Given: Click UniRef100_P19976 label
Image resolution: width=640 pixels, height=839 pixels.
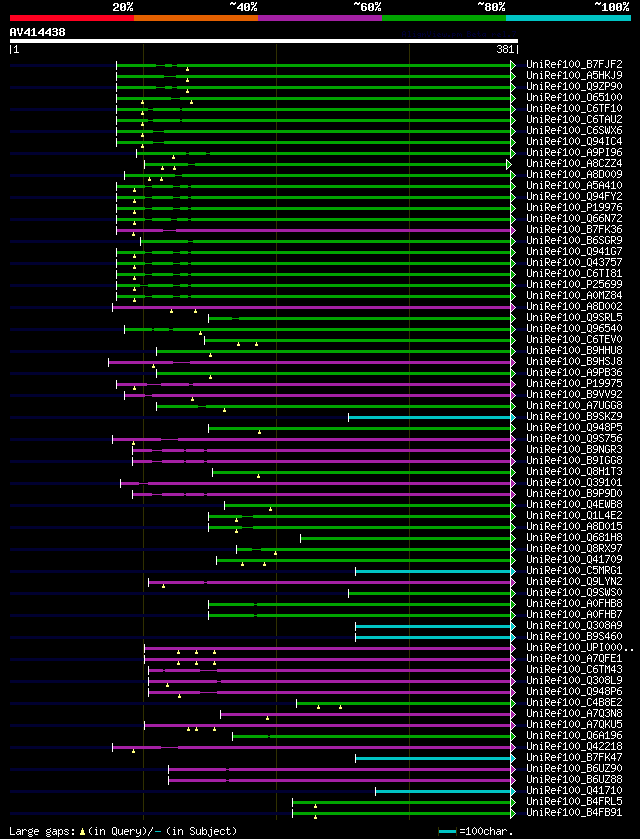Looking at the screenshot, I should click(x=574, y=208).
